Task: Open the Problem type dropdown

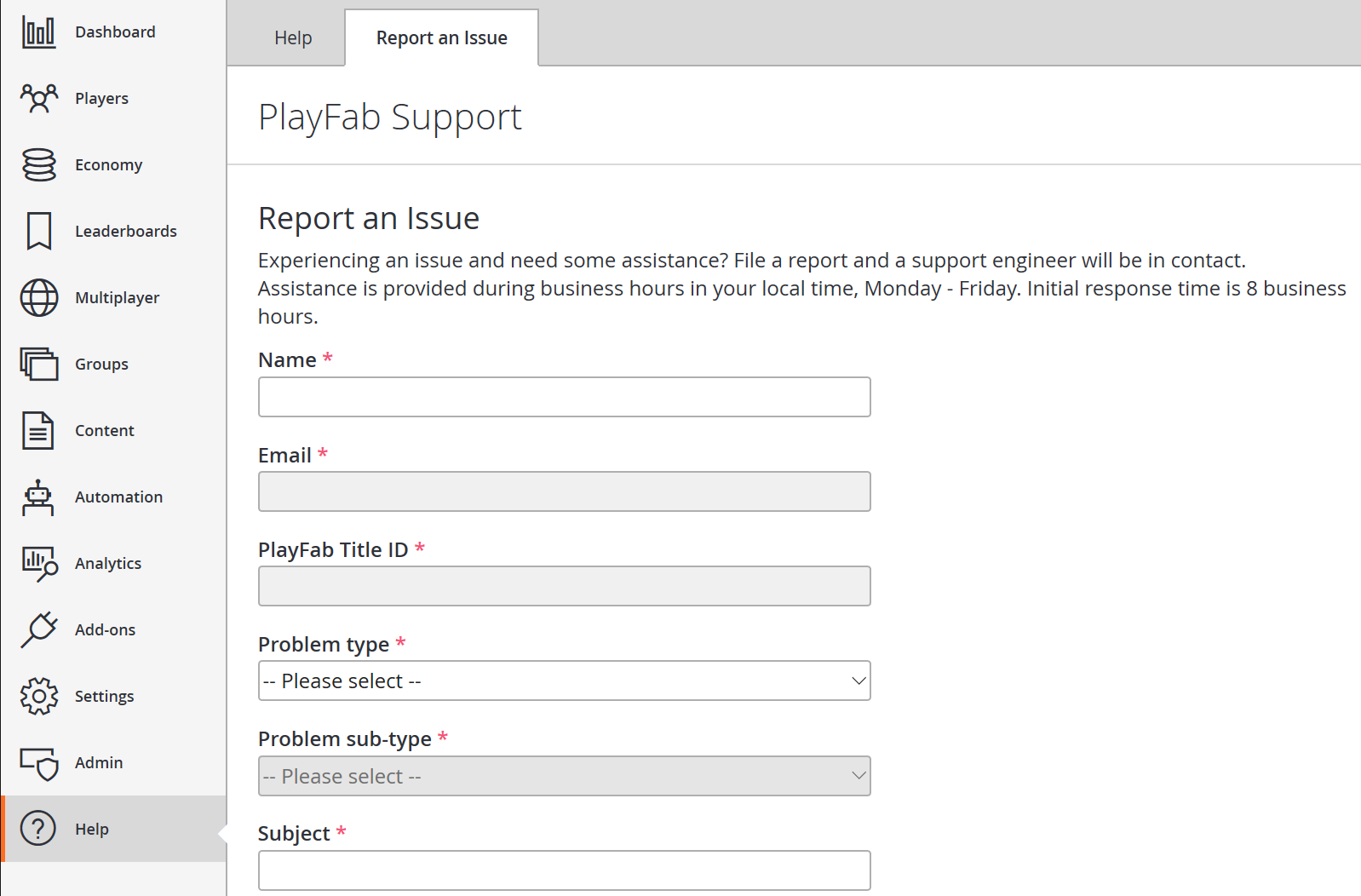Action: coord(564,681)
